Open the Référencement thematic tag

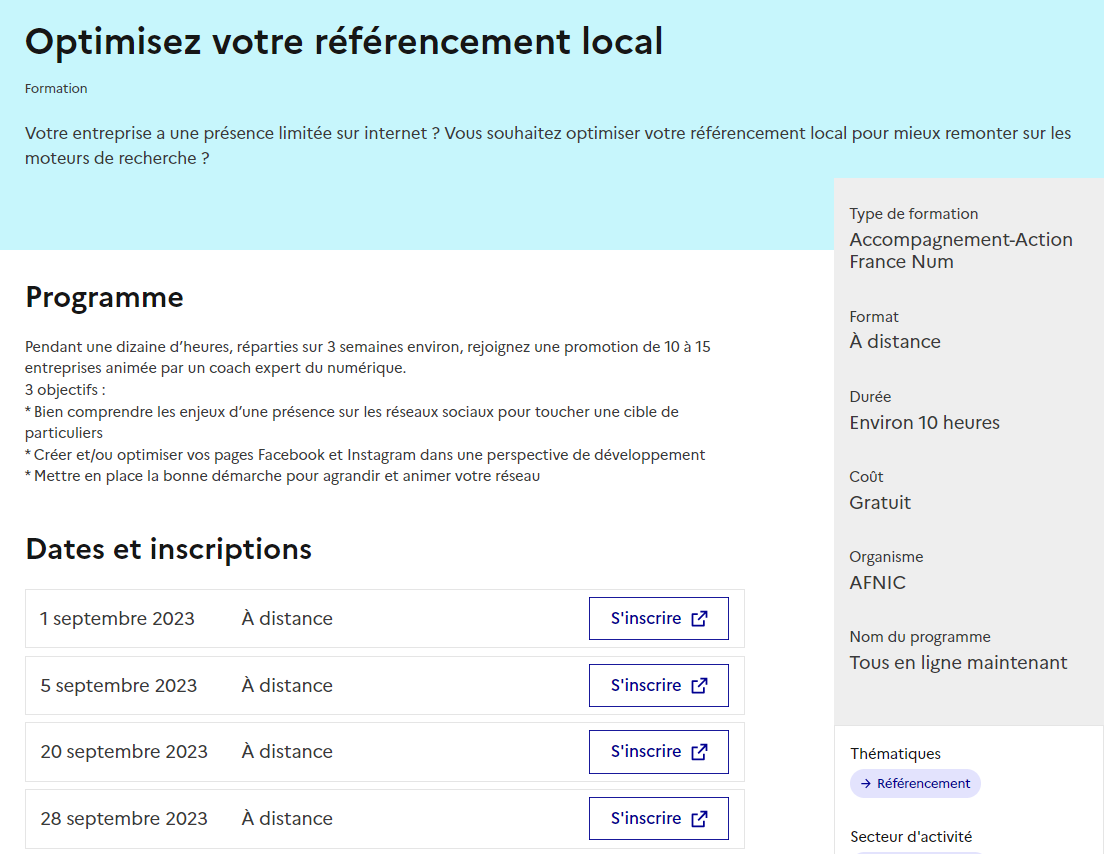[x=922, y=784]
